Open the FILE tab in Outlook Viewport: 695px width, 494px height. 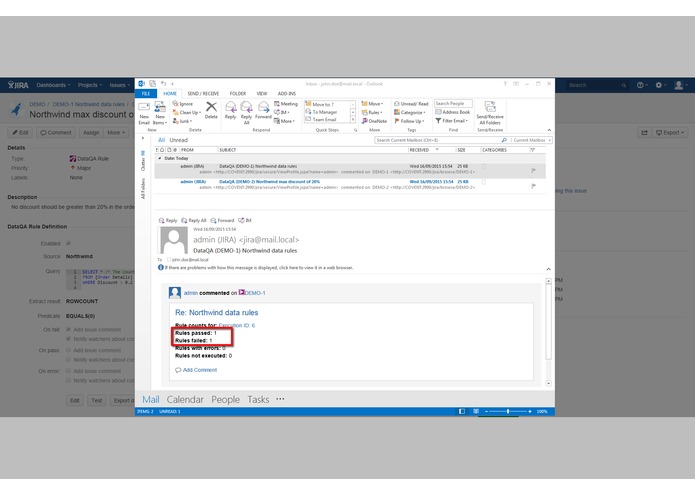pyautogui.click(x=146, y=93)
